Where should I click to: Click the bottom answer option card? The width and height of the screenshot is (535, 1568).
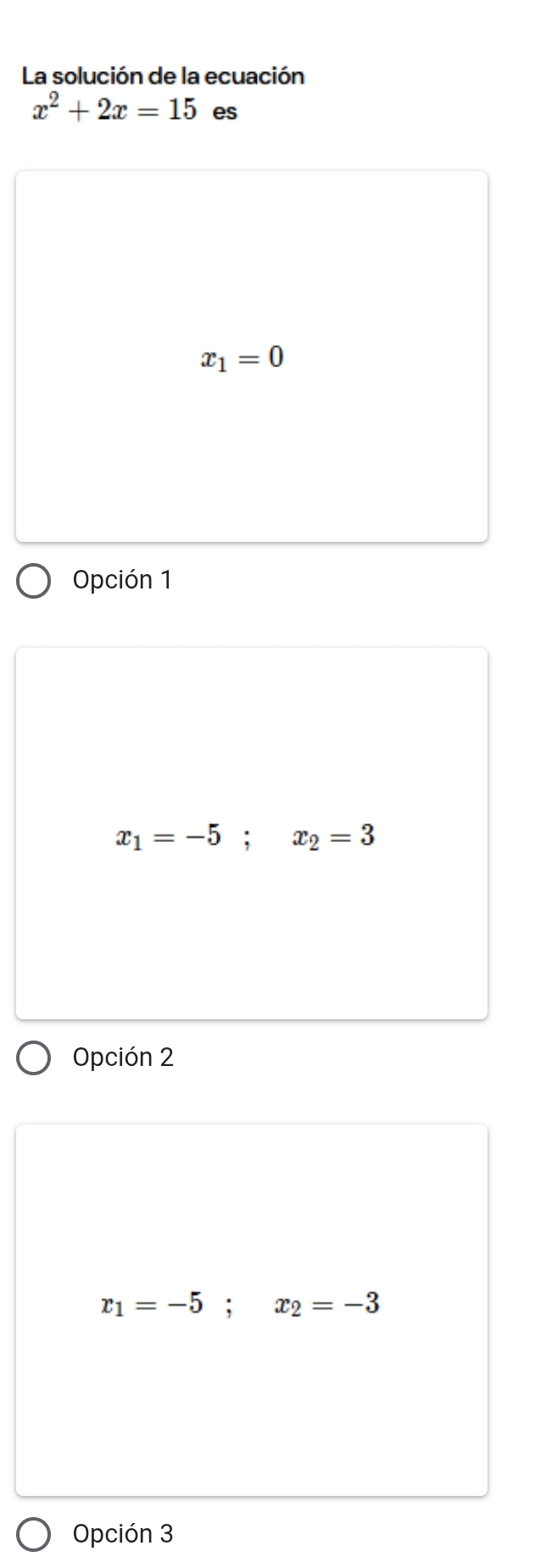click(x=253, y=1310)
